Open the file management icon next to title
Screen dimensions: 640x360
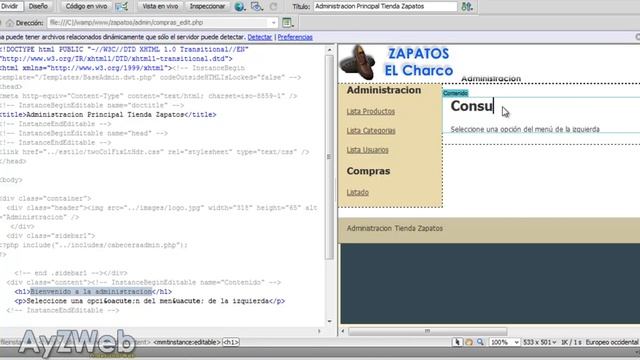(467, 6)
